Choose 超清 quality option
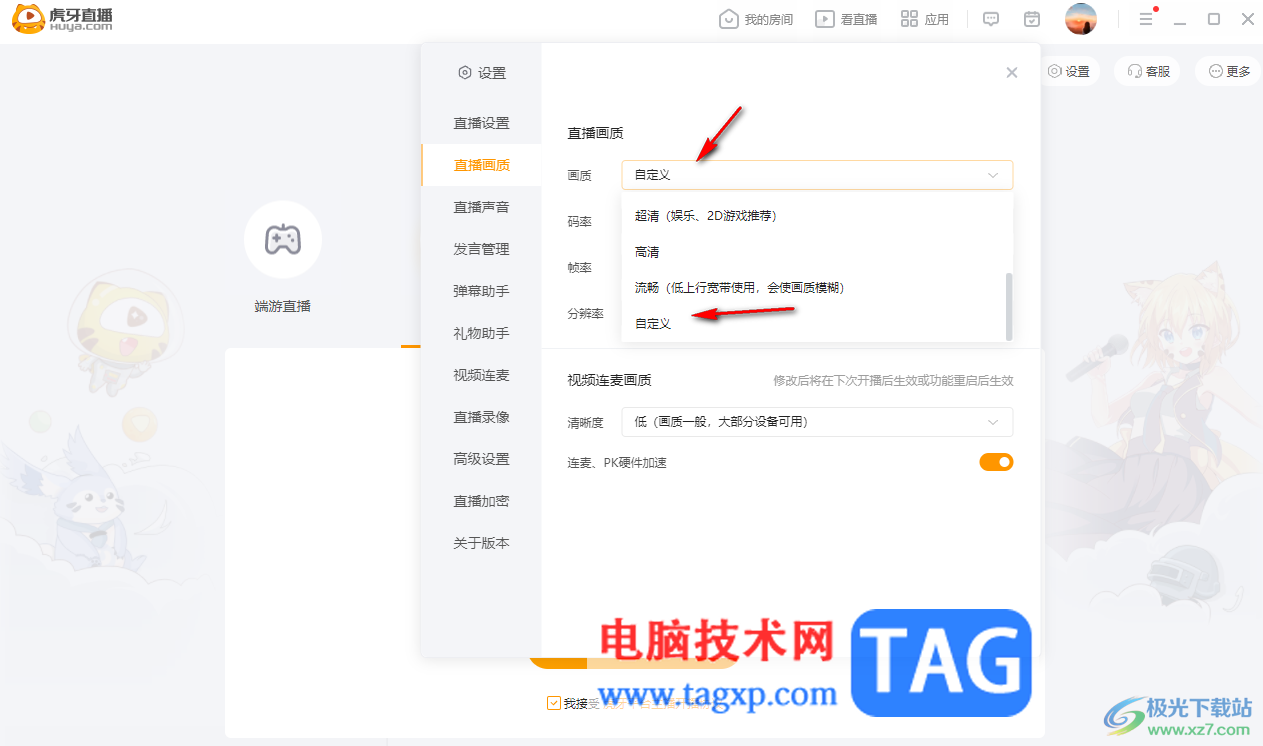The width and height of the screenshot is (1263, 746). (x=812, y=216)
